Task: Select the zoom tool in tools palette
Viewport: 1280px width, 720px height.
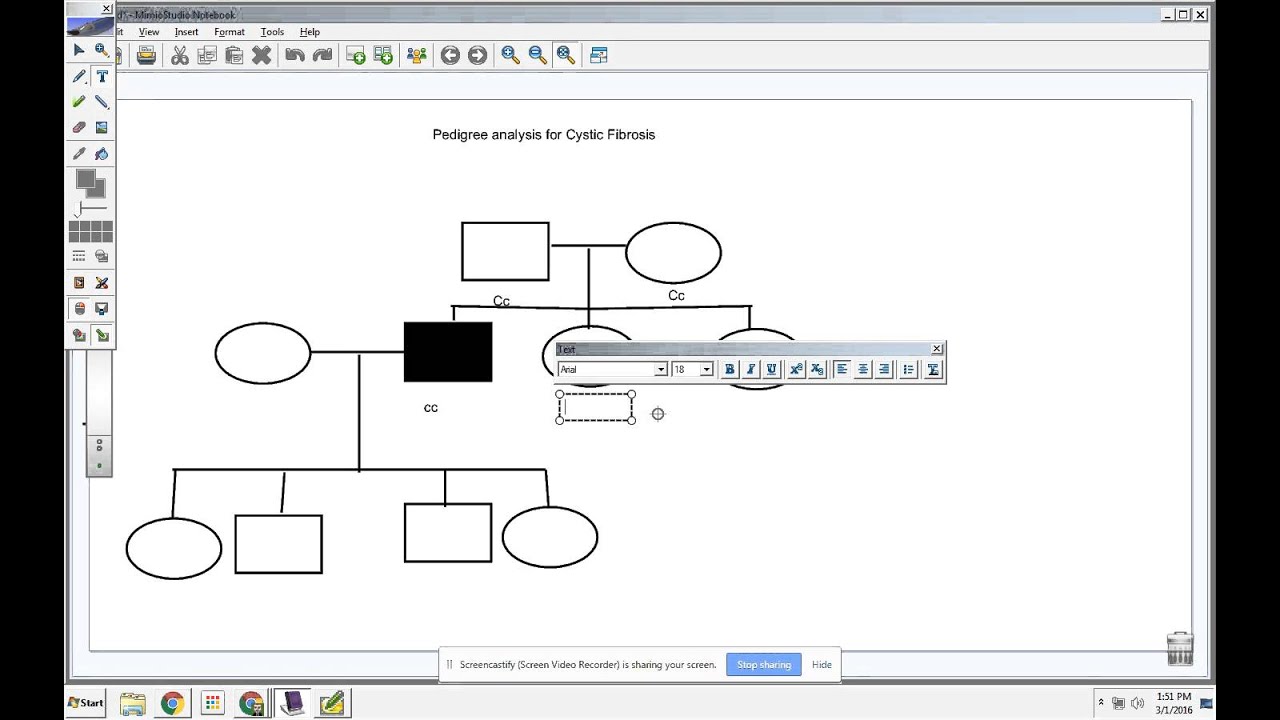Action: (101, 50)
